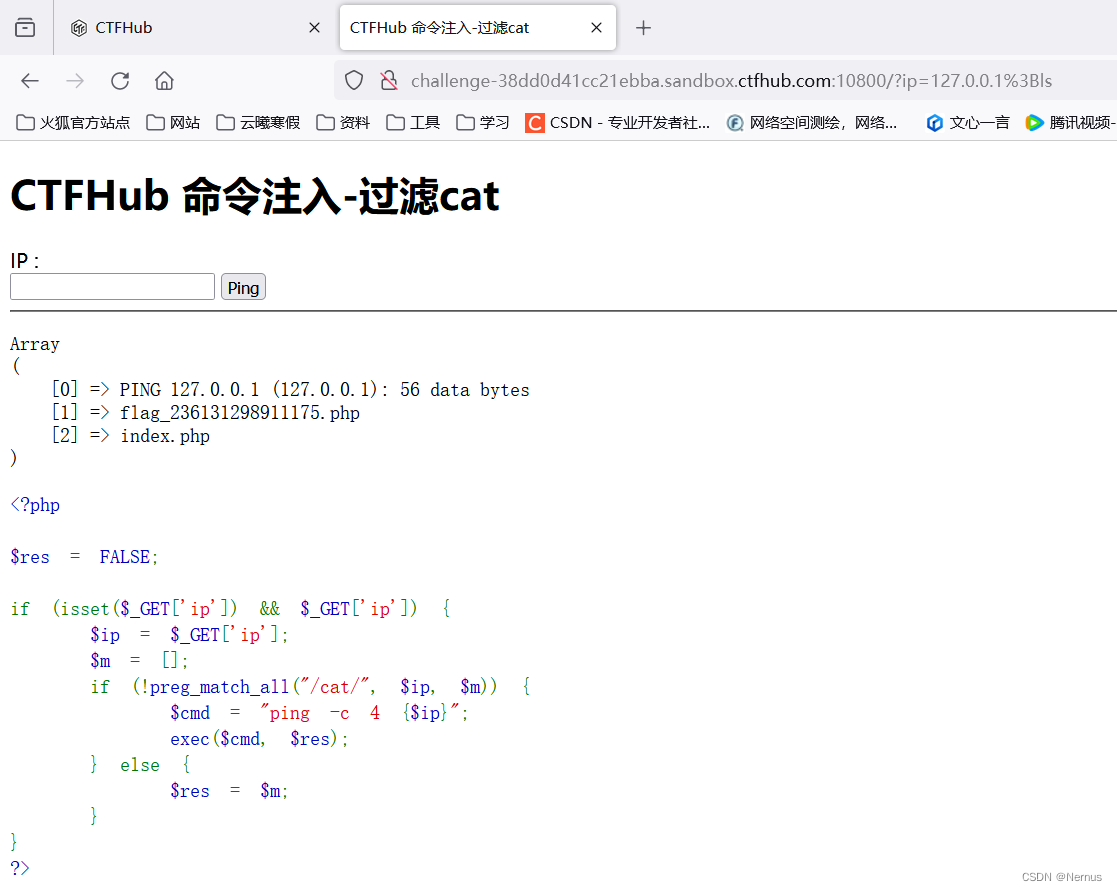
Task: Close the CTFHub 命令注入-过滤cat tab
Action: [596, 28]
